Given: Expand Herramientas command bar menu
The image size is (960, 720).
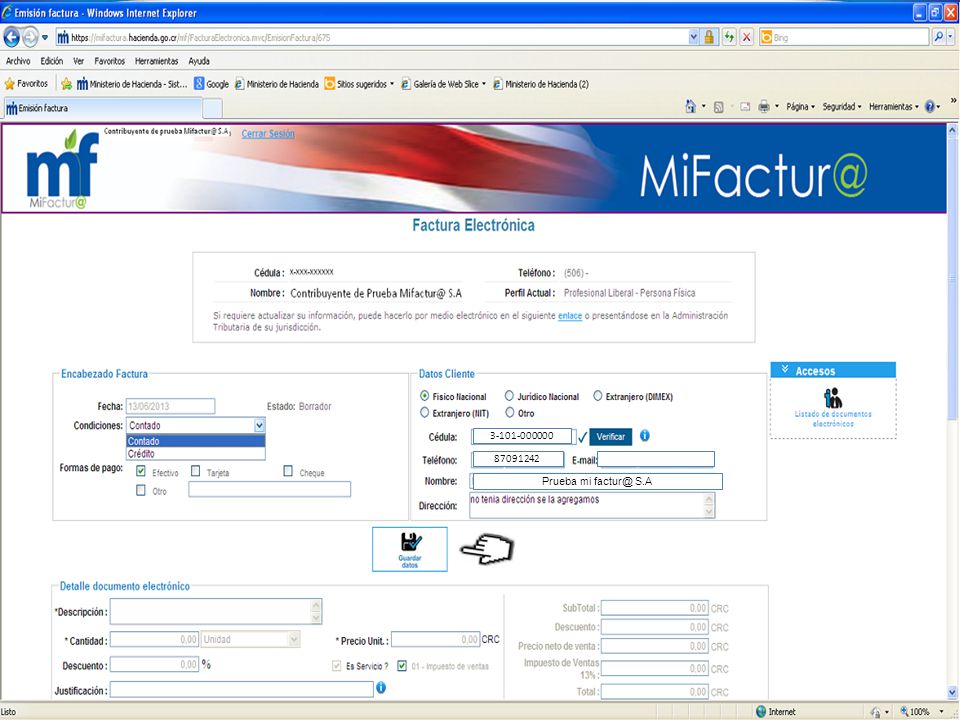Looking at the screenshot, I should pyautogui.click(x=894, y=107).
